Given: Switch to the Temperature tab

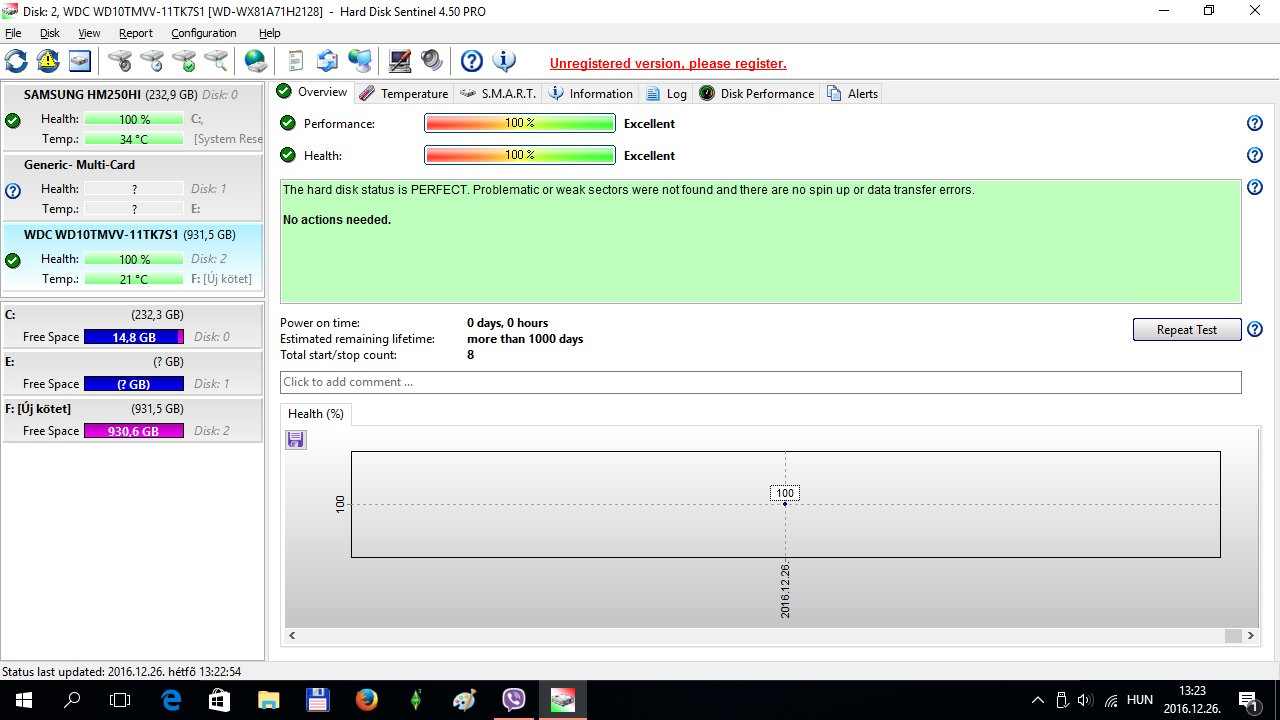Looking at the screenshot, I should 404,93.
